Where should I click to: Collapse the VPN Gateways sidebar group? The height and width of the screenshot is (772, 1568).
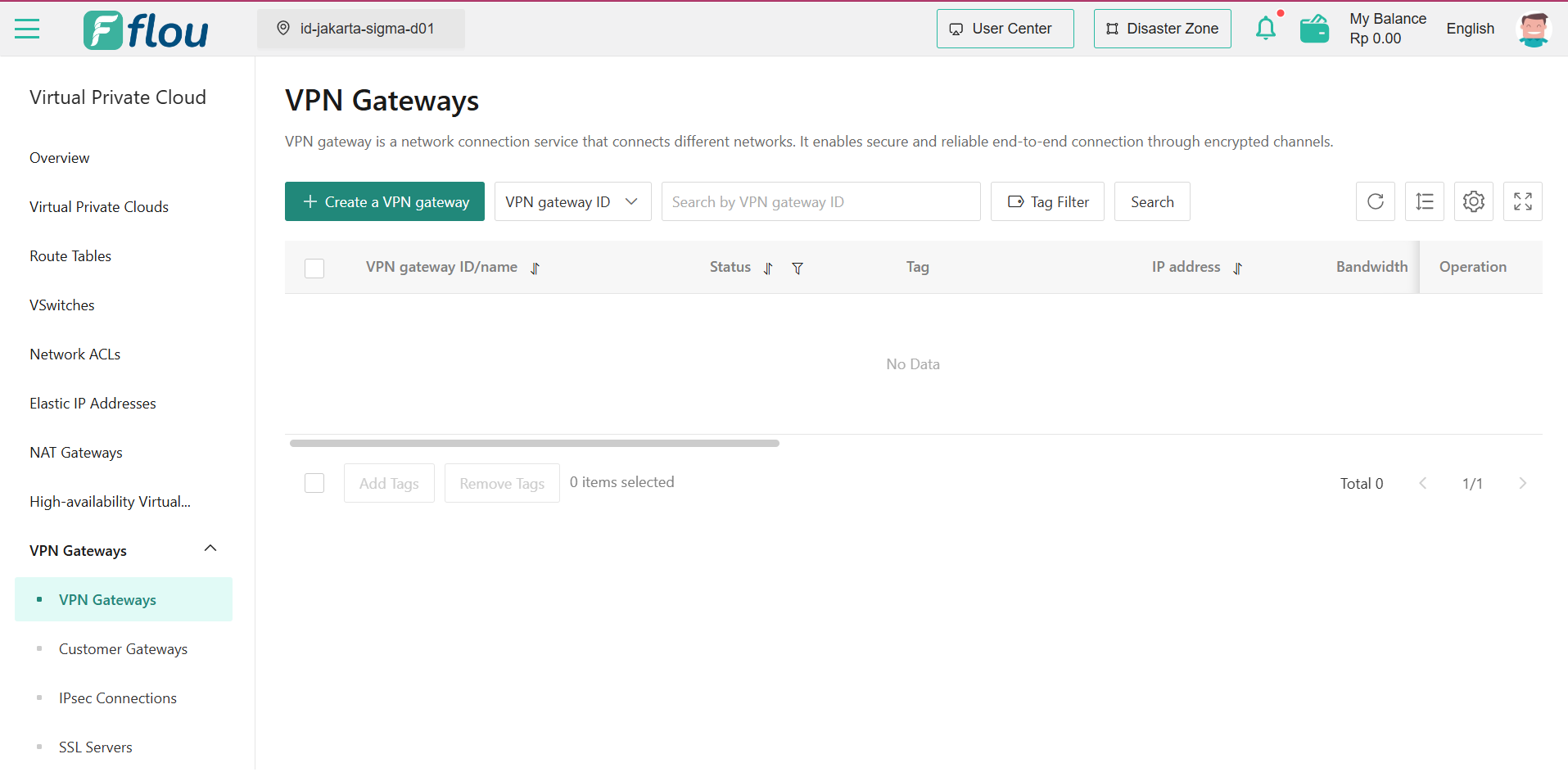[210, 549]
